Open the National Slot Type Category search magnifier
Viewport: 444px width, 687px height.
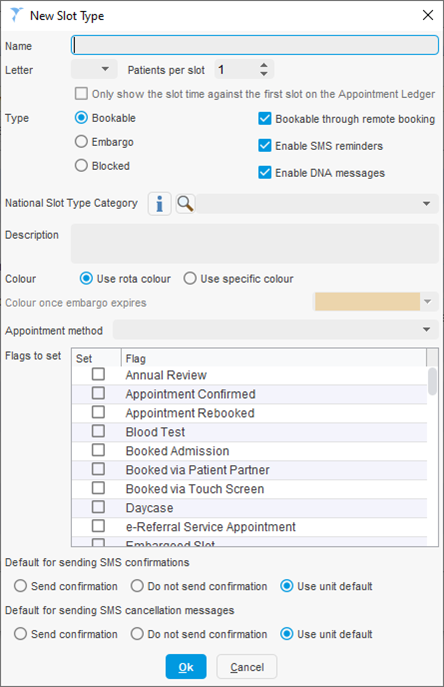pyautogui.click(x=185, y=204)
